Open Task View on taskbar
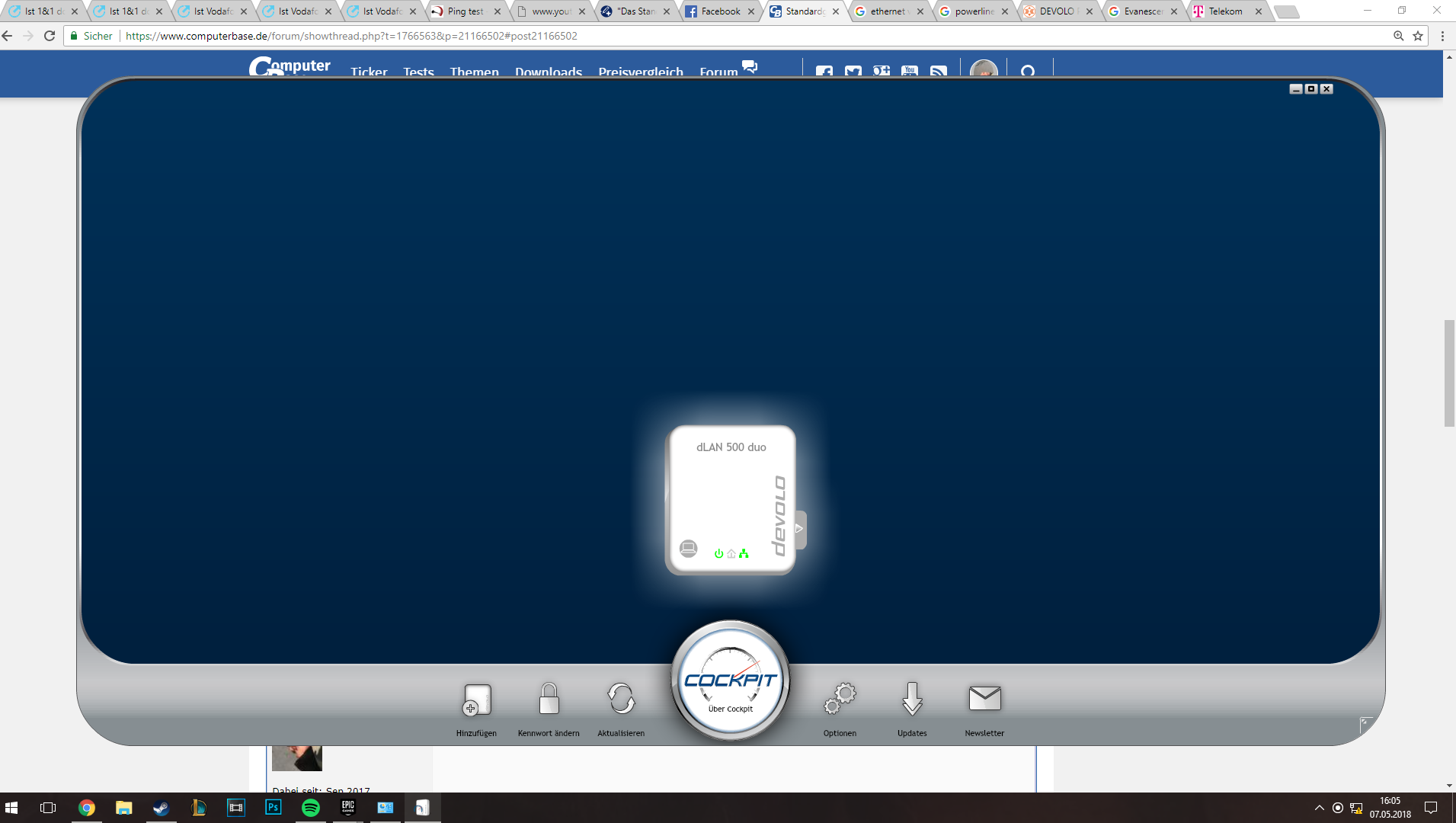This screenshot has width=1456, height=823. tap(48, 808)
